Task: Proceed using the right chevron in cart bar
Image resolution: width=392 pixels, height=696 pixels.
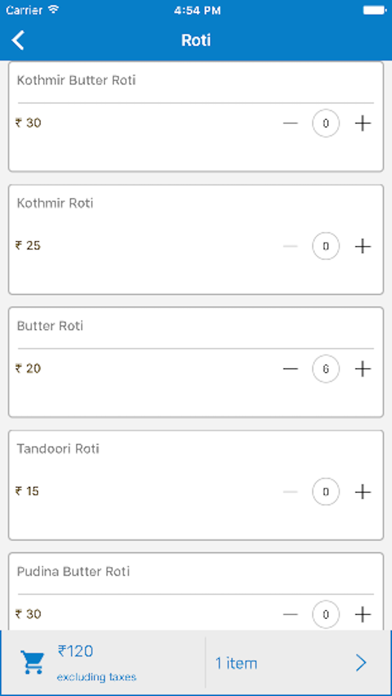Action: tap(361, 663)
